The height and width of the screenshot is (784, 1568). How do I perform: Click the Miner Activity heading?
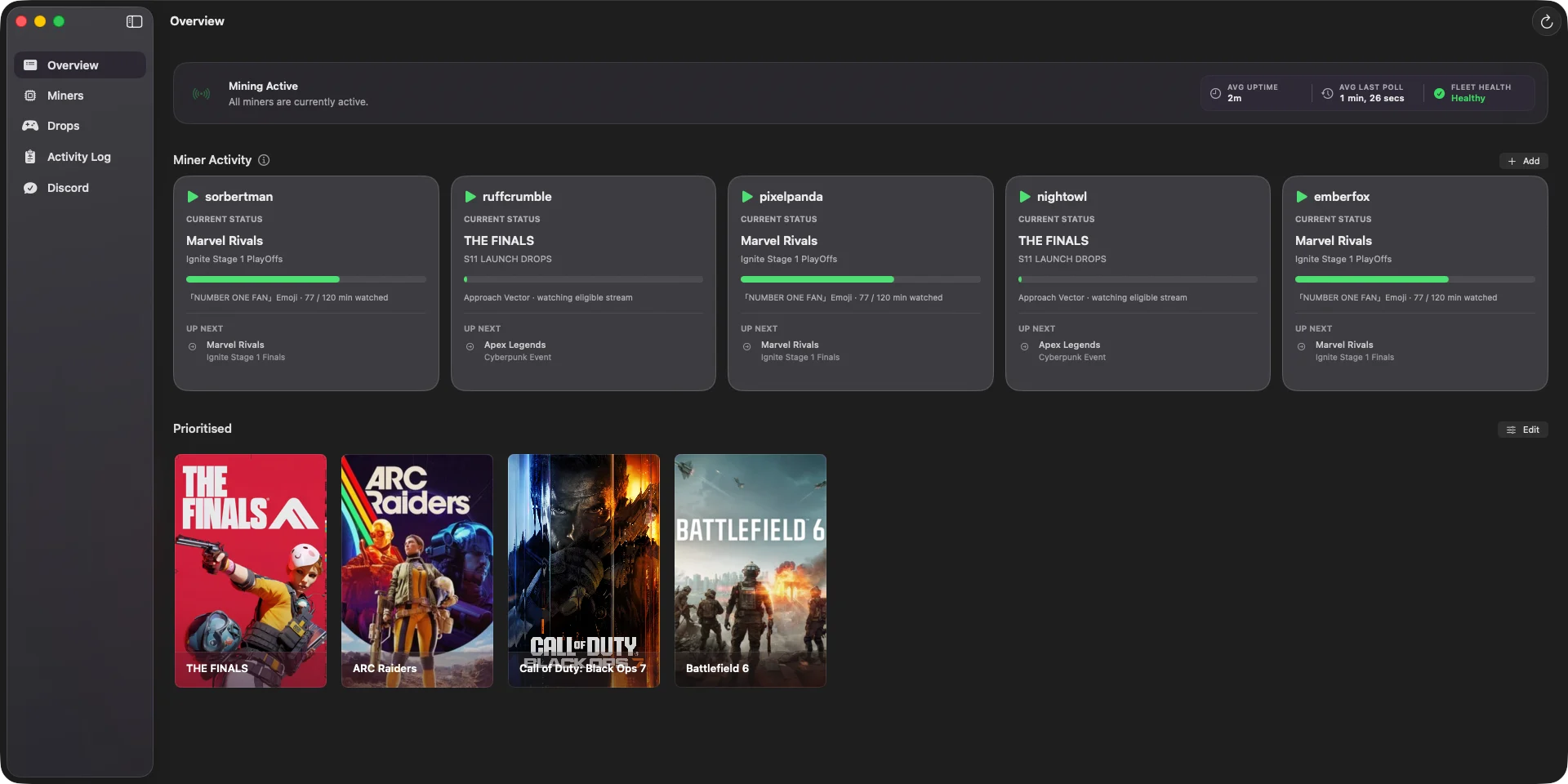pos(212,160)
